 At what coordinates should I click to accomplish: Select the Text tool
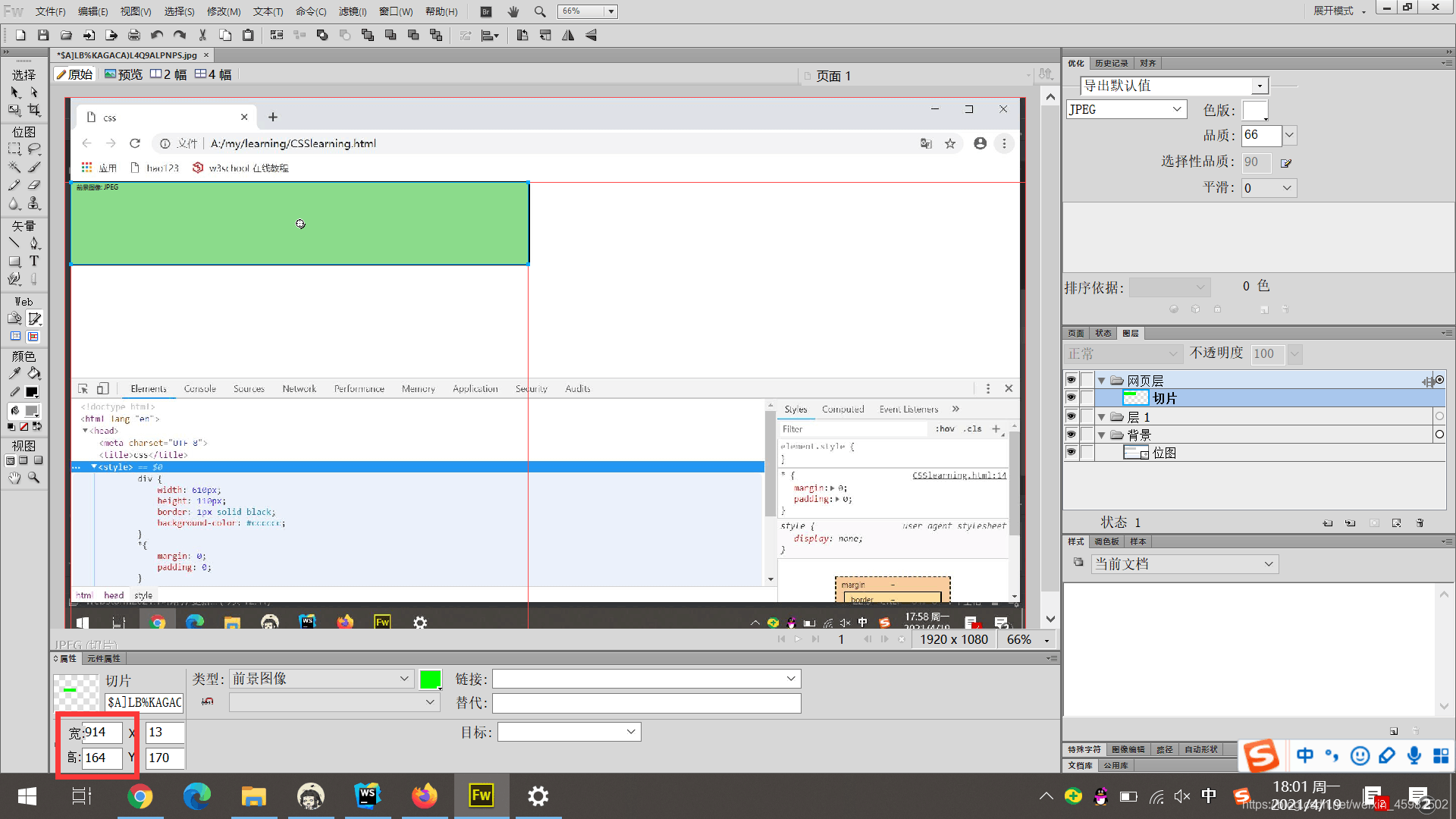[x=34, y=261]
